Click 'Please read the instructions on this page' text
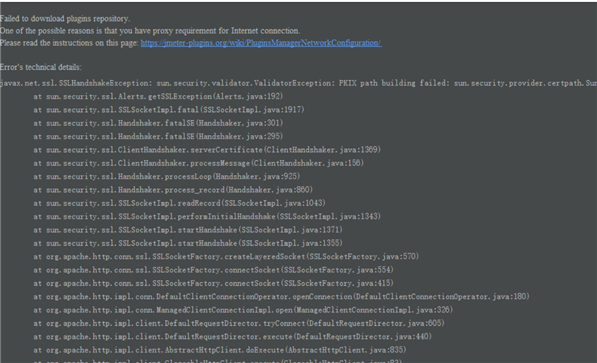 [69, 43]
